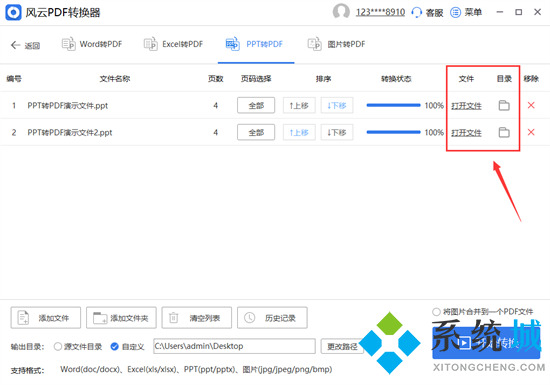
Task: Click the 页码选择 column header
Action: click(256, 79)
